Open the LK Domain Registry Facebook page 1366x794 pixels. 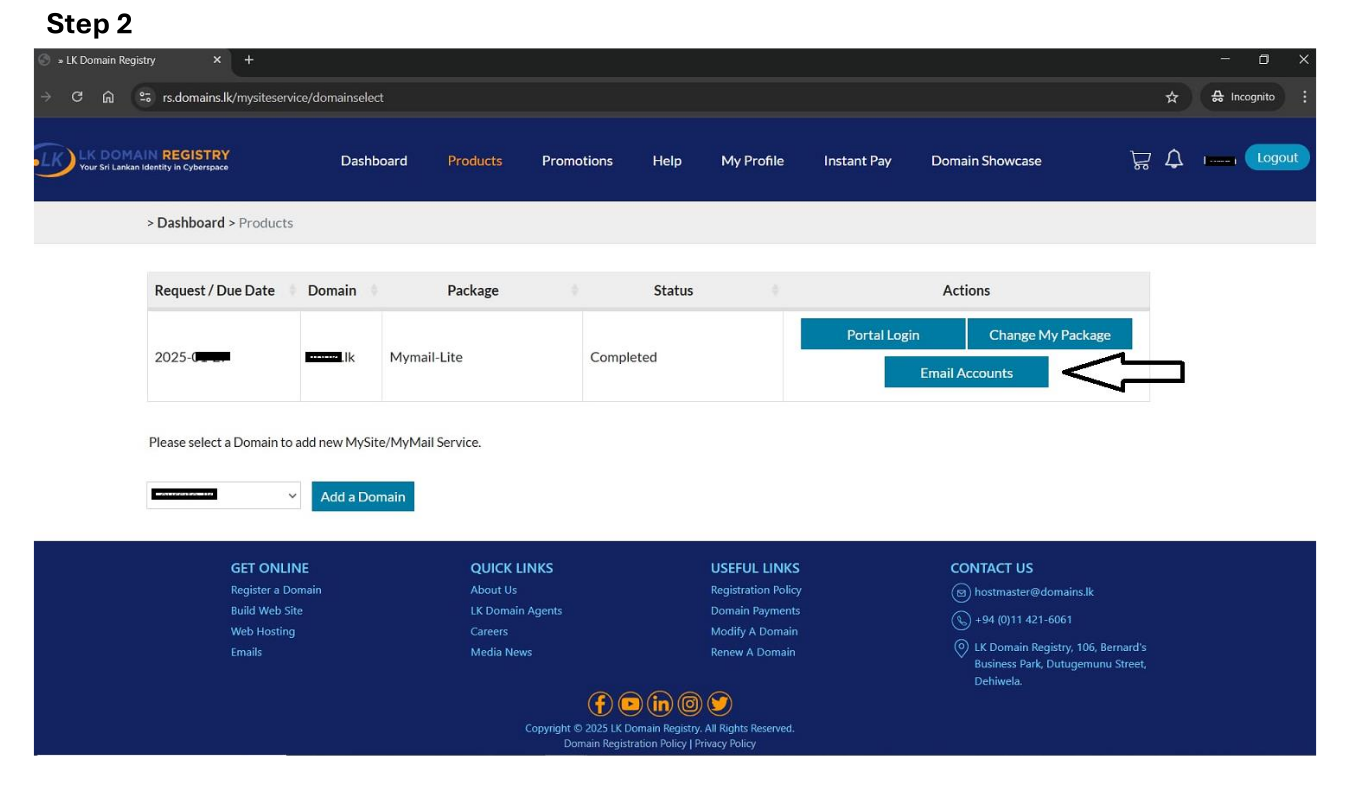click(x=600, y=703)
